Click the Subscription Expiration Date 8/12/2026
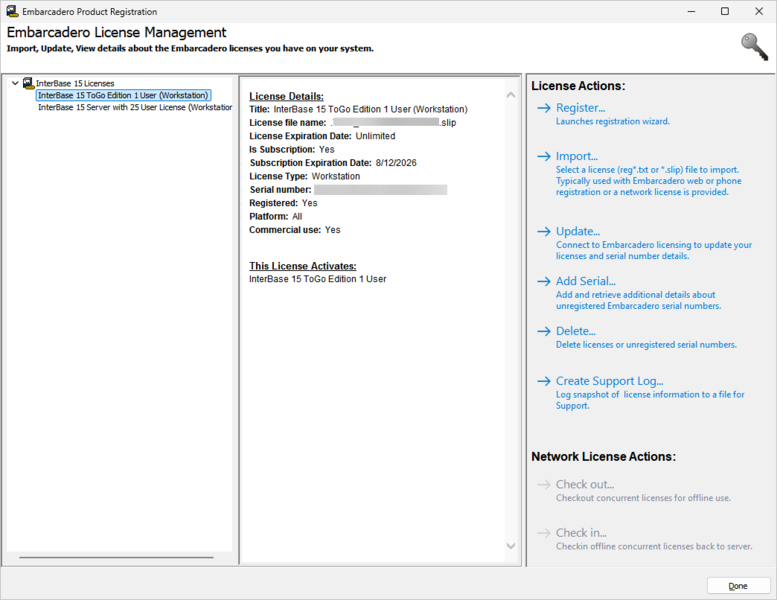 (333, 163)
